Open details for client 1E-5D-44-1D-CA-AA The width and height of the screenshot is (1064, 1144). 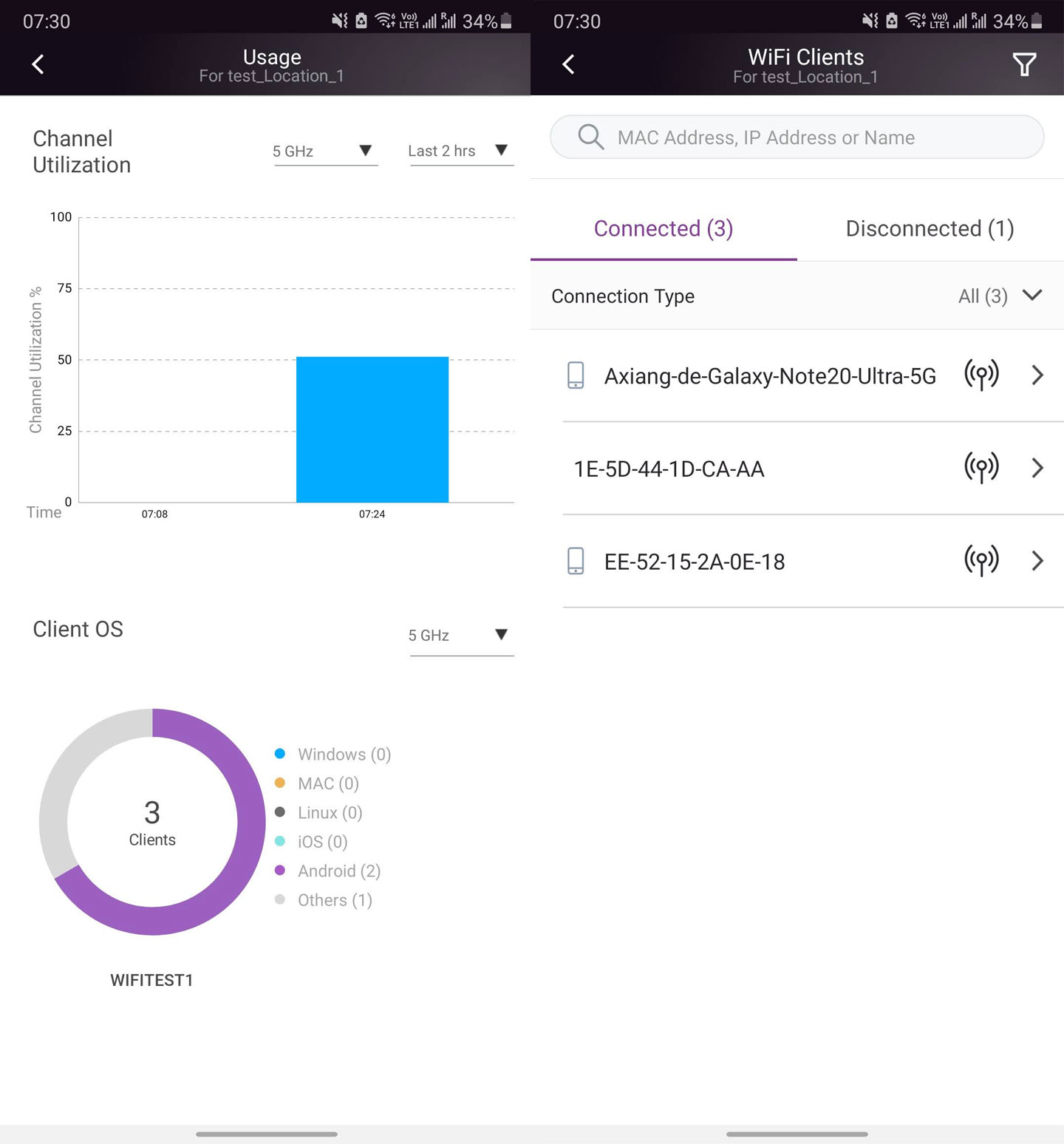(1037, 469)
